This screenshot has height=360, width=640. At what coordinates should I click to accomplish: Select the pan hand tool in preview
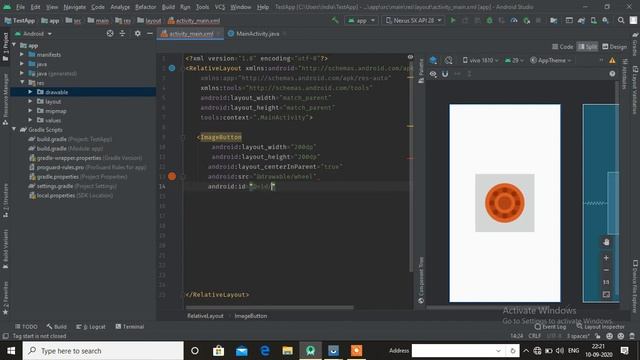606,242
